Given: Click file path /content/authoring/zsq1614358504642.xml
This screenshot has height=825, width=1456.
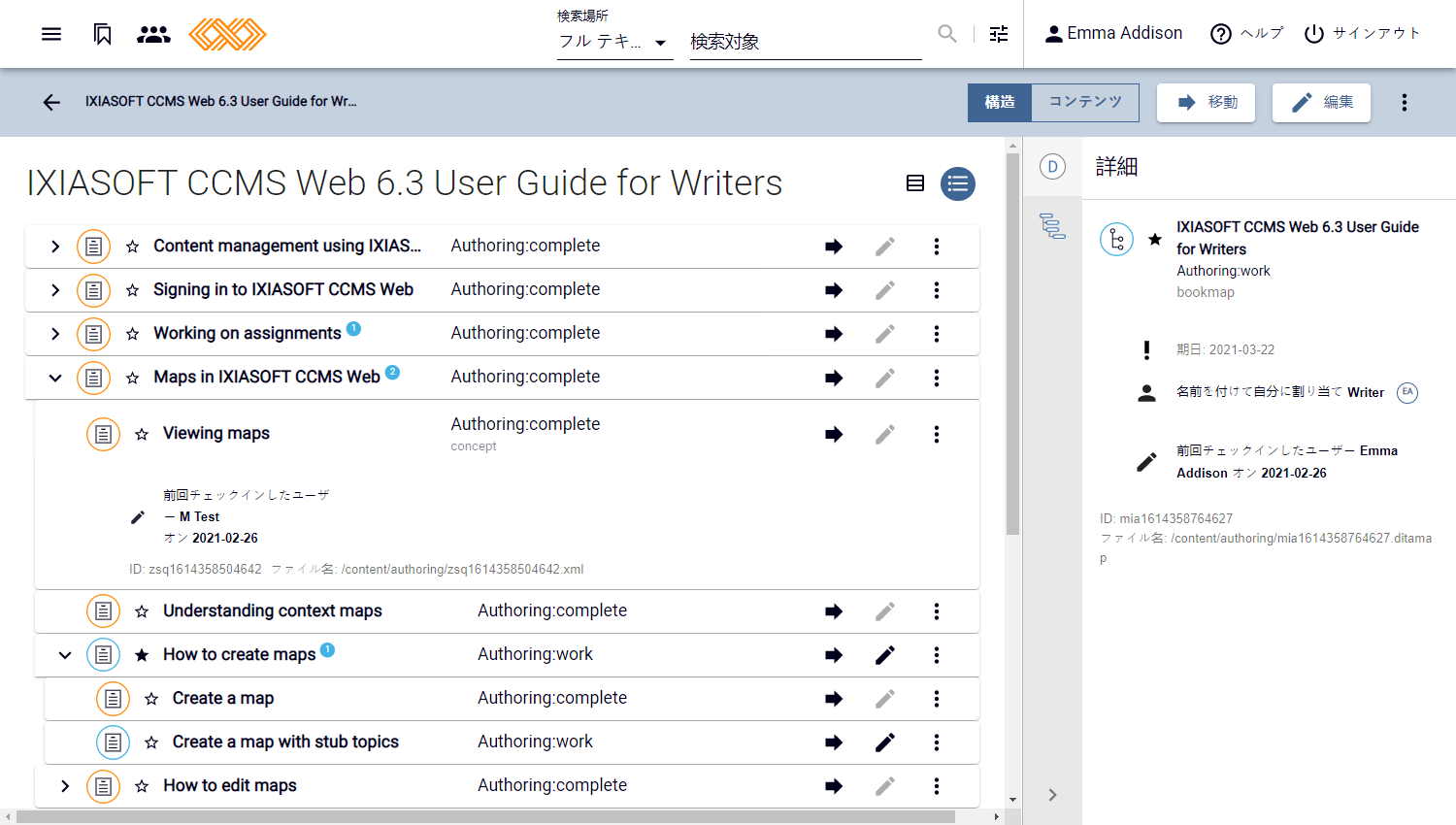Looking at the screenshot, I should pos(463,570).
